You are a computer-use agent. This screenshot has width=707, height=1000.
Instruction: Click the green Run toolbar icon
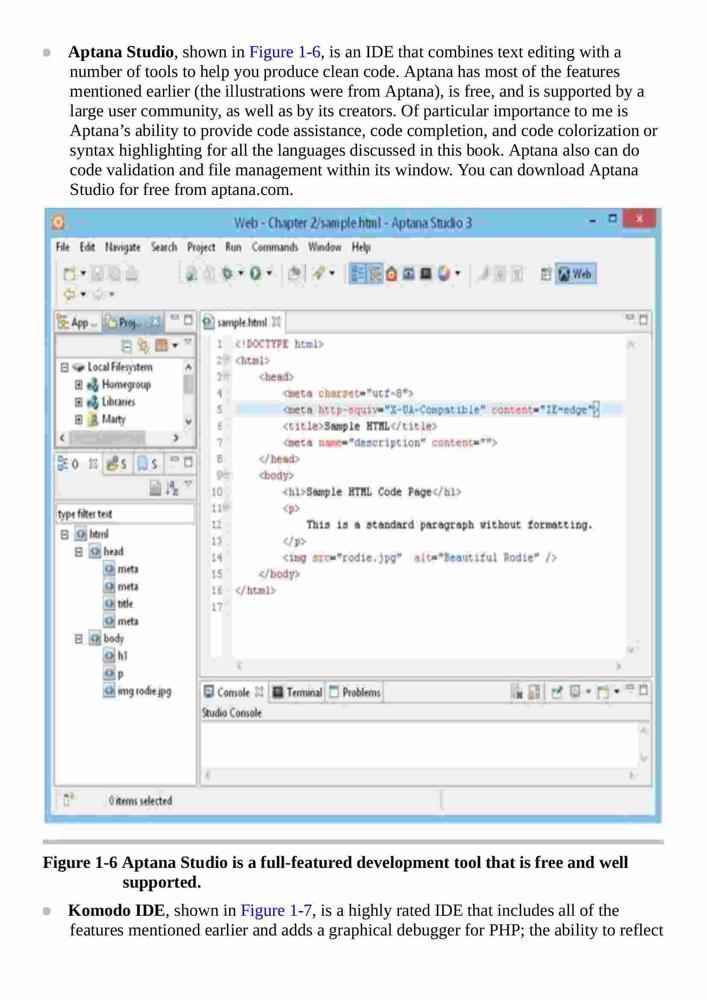tap(255, 274)
